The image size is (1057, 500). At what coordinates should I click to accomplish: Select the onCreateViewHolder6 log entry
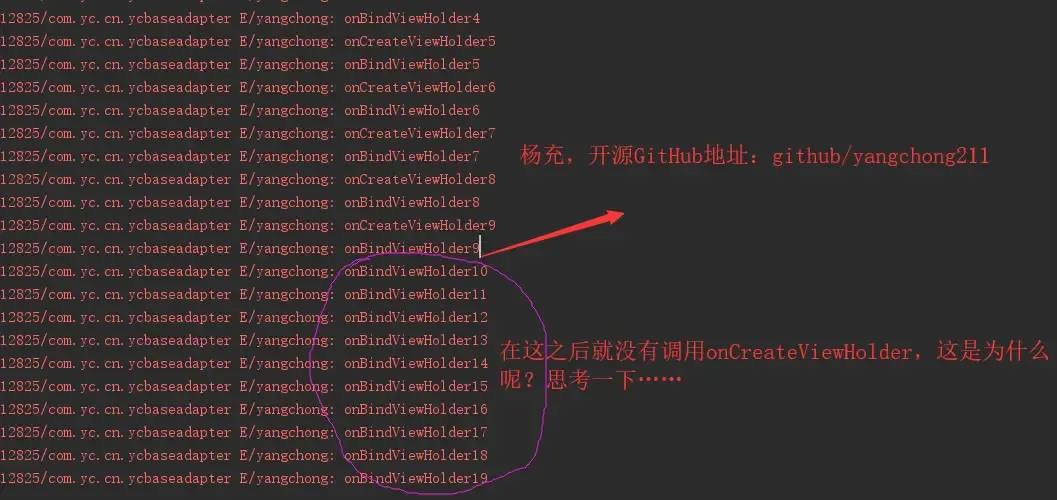(248, 87)
